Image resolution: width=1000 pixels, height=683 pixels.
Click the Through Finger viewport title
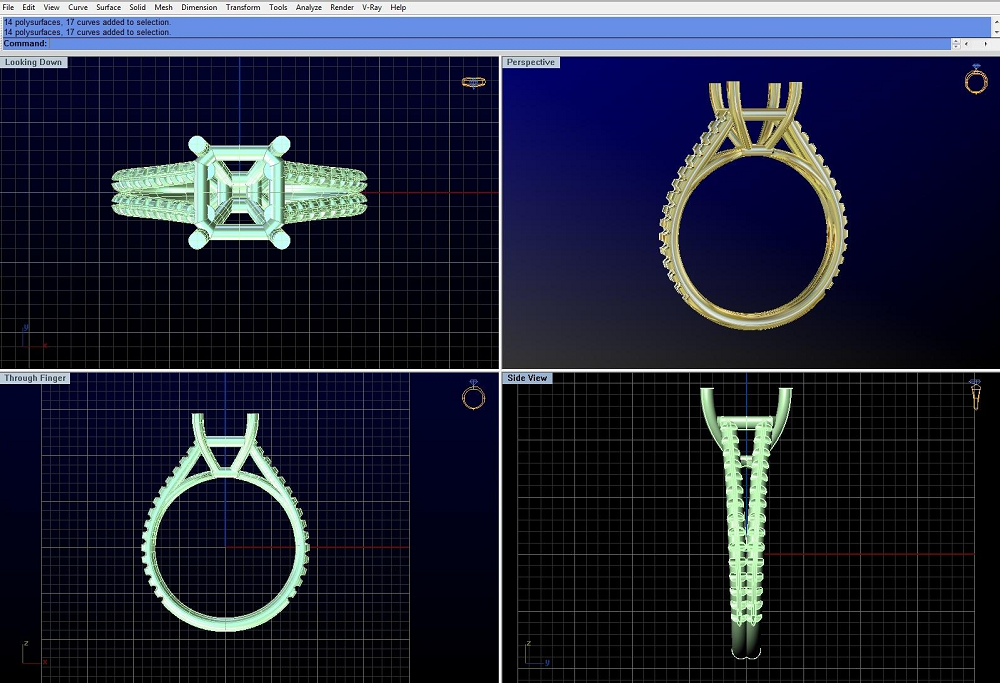click(35, 378)
